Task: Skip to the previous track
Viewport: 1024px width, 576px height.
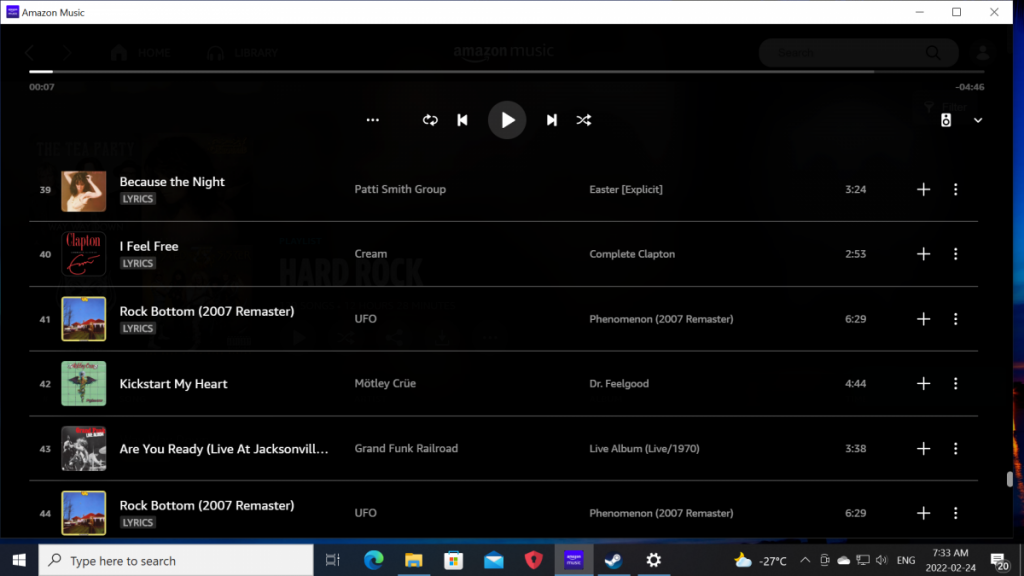Action: point(462,120)
